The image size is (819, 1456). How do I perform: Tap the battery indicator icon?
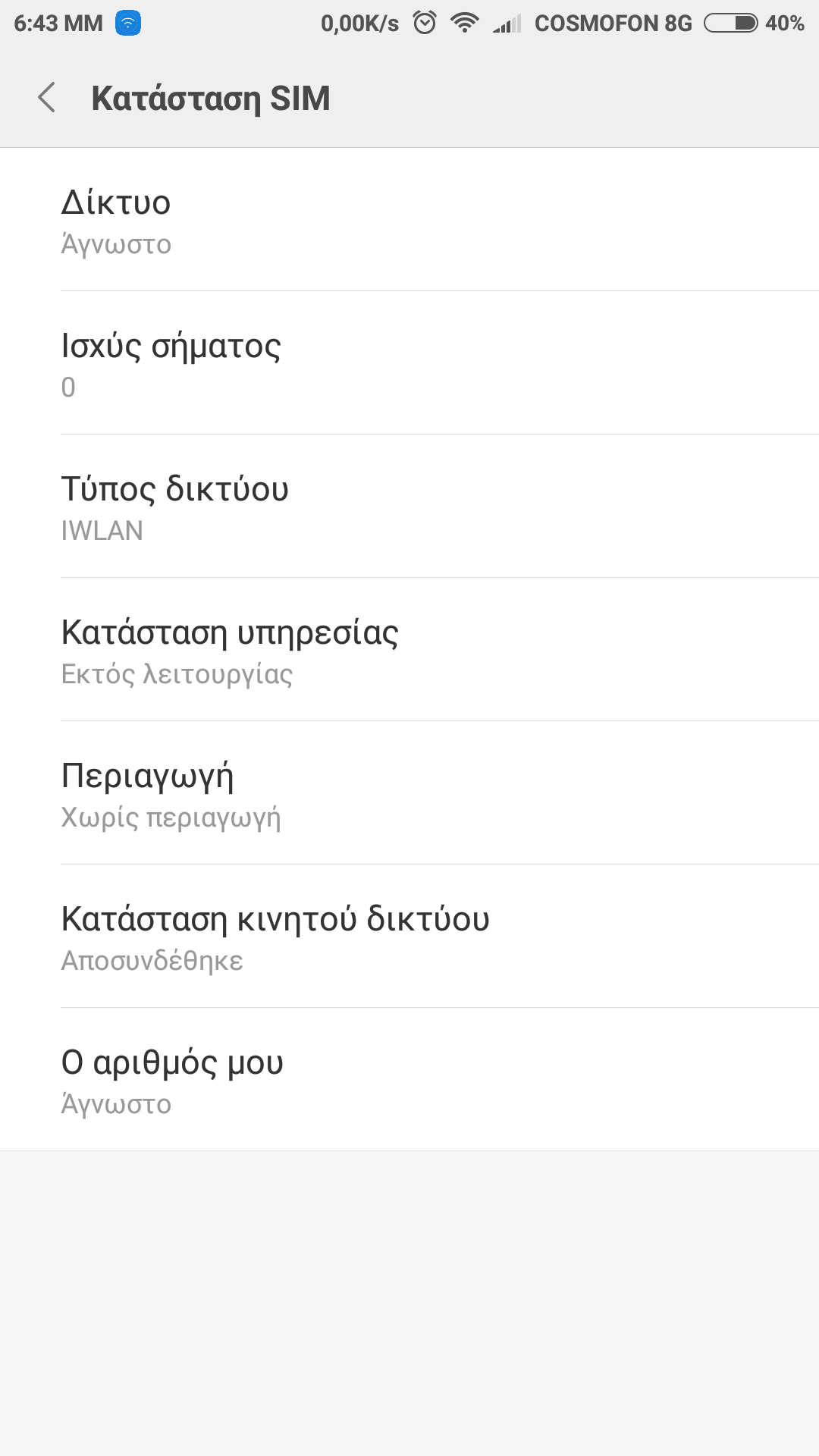[x=730, y=24]
